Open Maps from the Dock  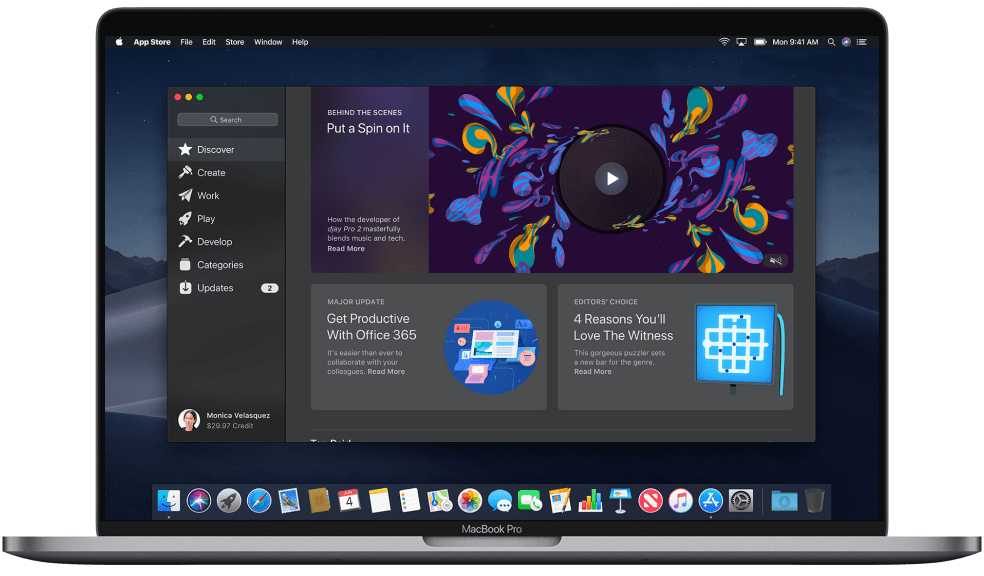click(439, 501)
